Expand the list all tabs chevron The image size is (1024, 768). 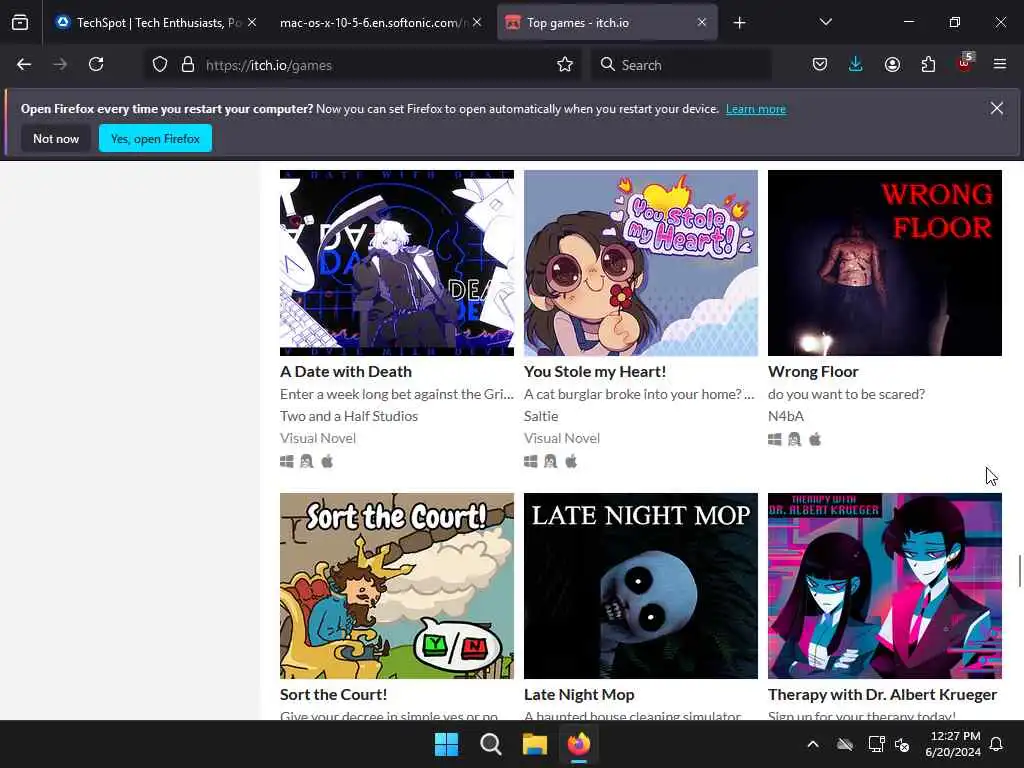tap(826, 22)
